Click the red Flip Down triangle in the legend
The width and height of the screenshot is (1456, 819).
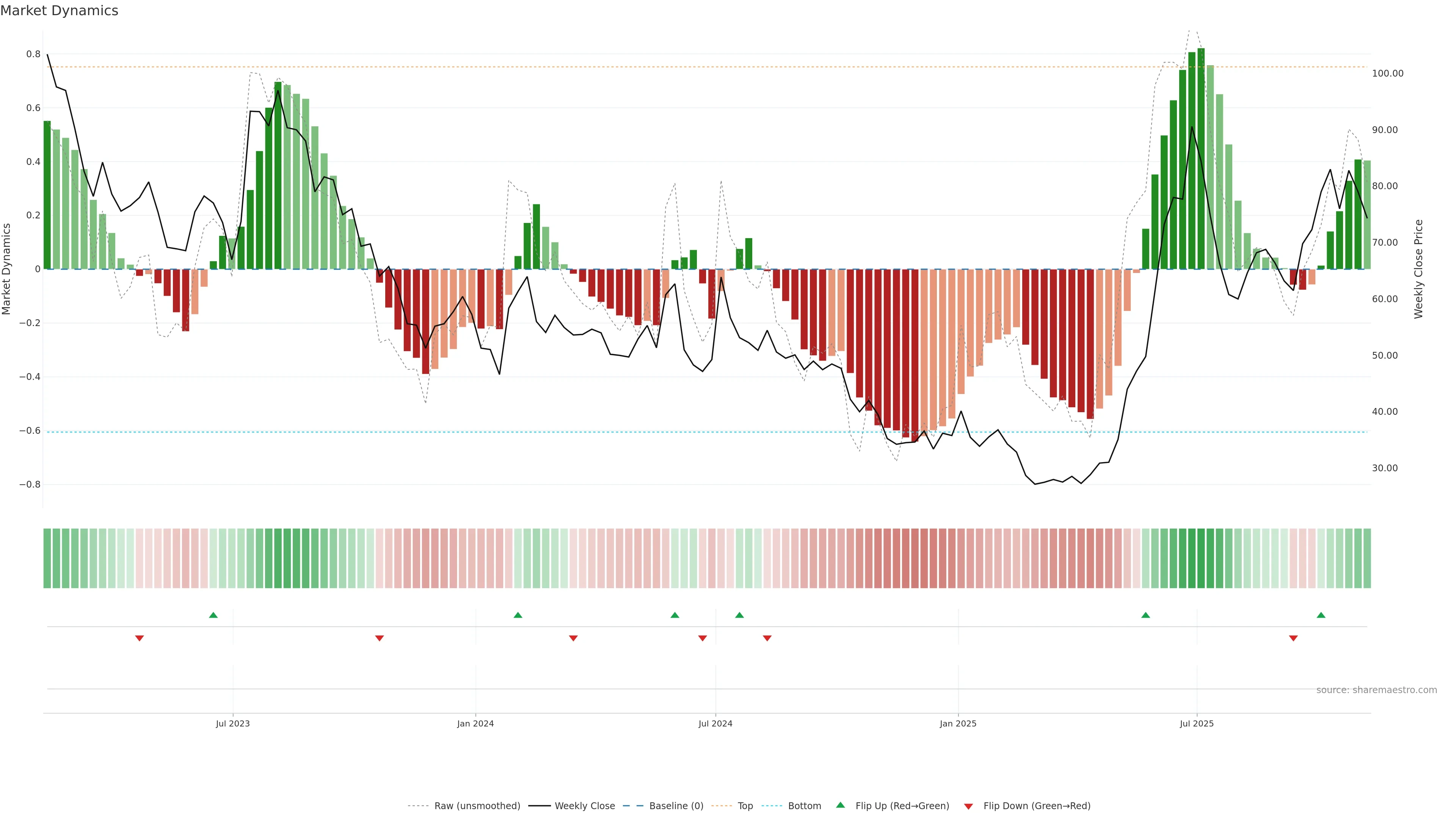coord(968,806)
